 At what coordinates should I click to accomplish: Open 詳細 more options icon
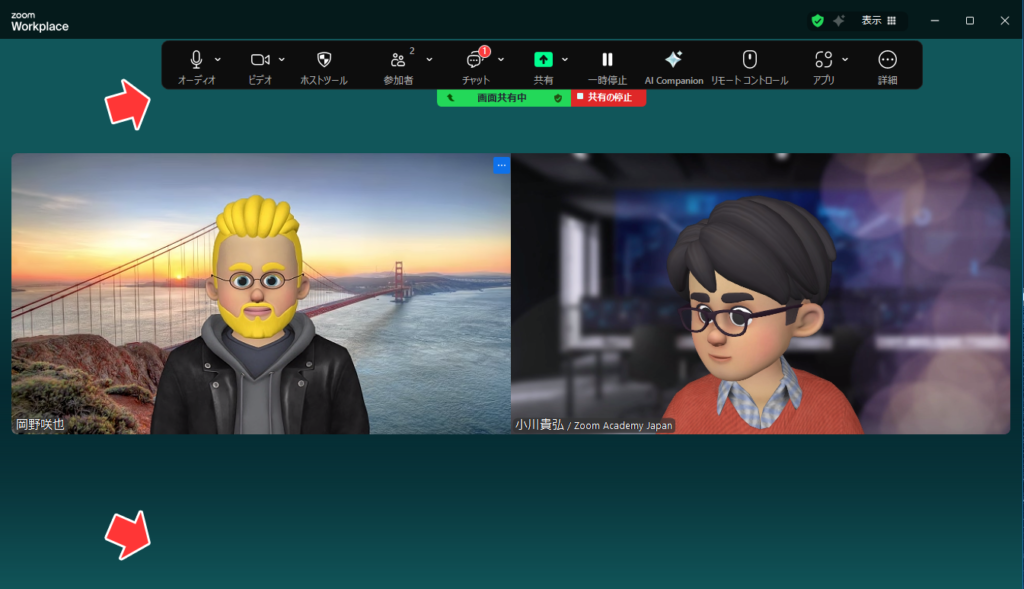[887, 60]
